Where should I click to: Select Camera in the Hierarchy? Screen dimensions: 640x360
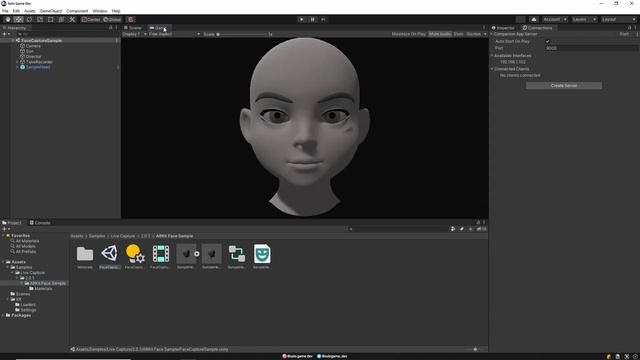coord(33,46)
